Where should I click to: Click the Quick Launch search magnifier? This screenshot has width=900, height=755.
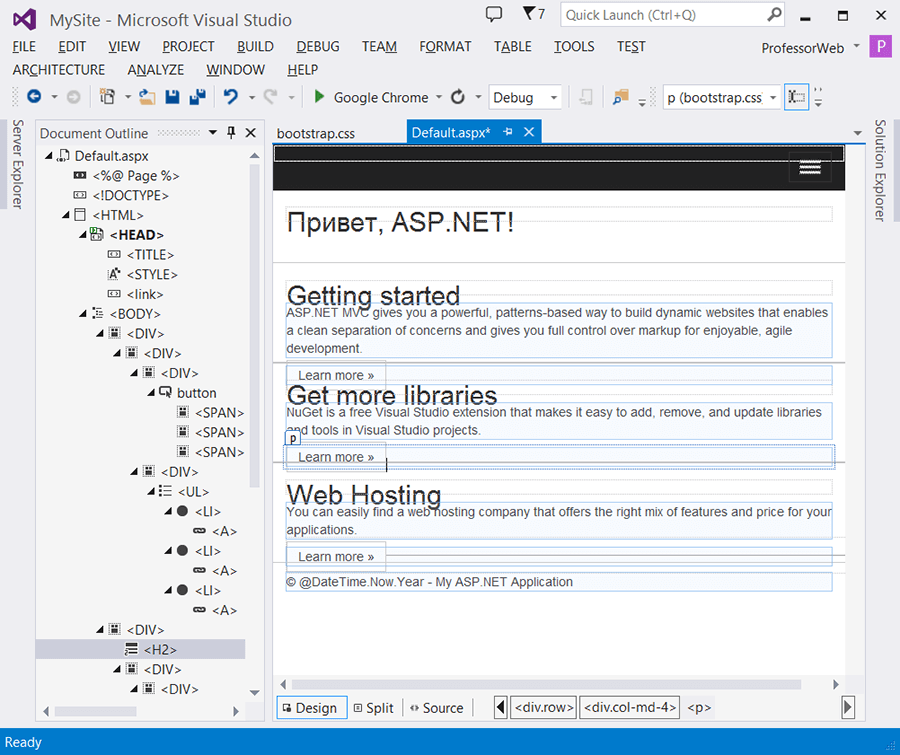774,14
